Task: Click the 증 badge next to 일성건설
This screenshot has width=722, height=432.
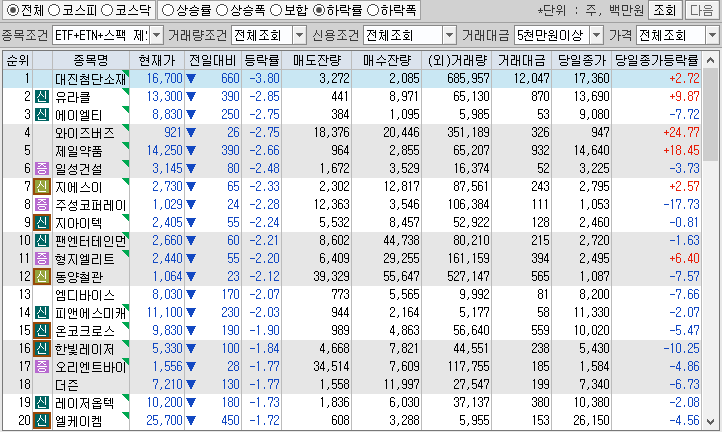Action: (x=42, y=169)
